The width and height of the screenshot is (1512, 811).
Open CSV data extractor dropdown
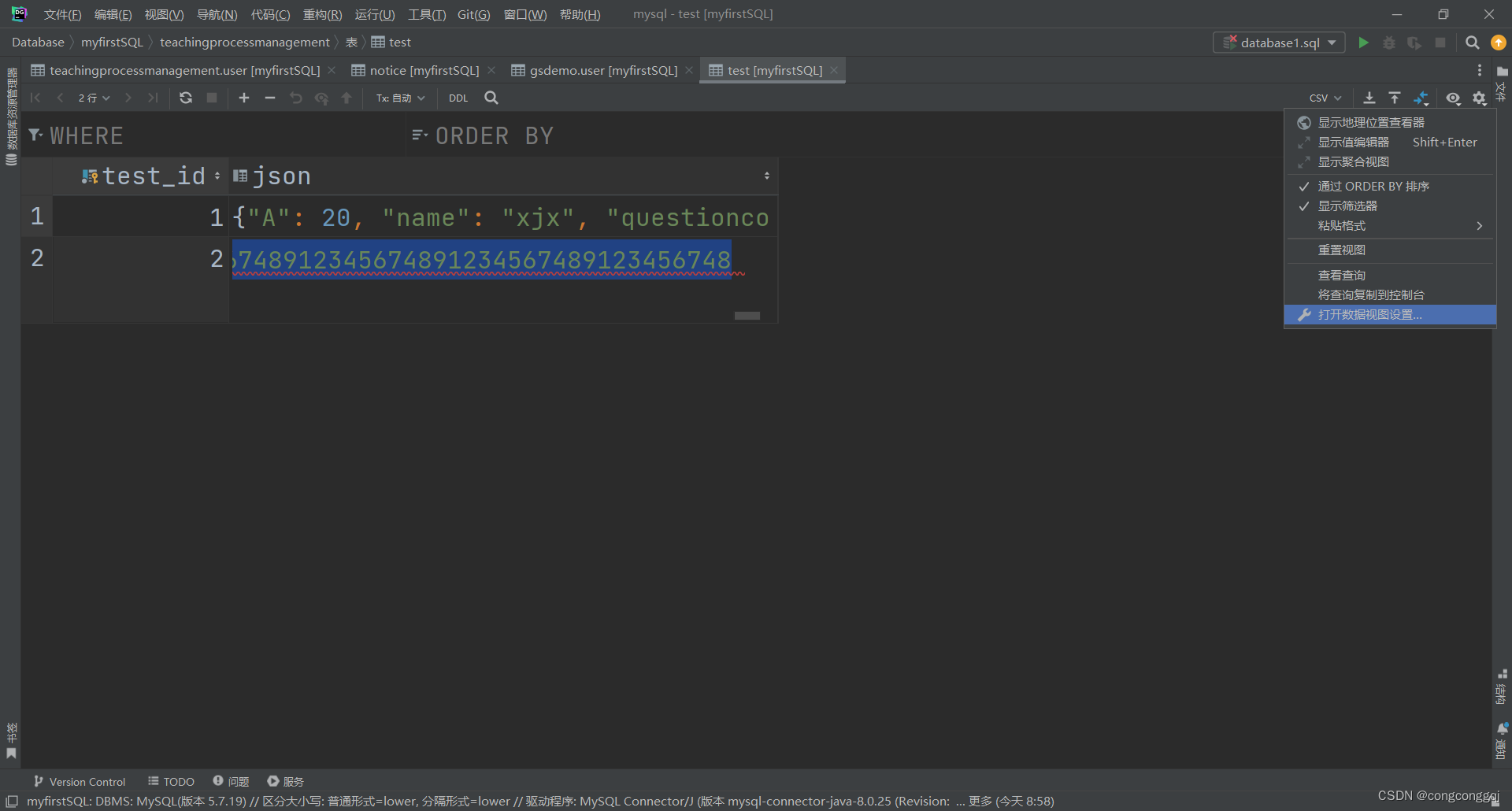tap(1325, 98)
